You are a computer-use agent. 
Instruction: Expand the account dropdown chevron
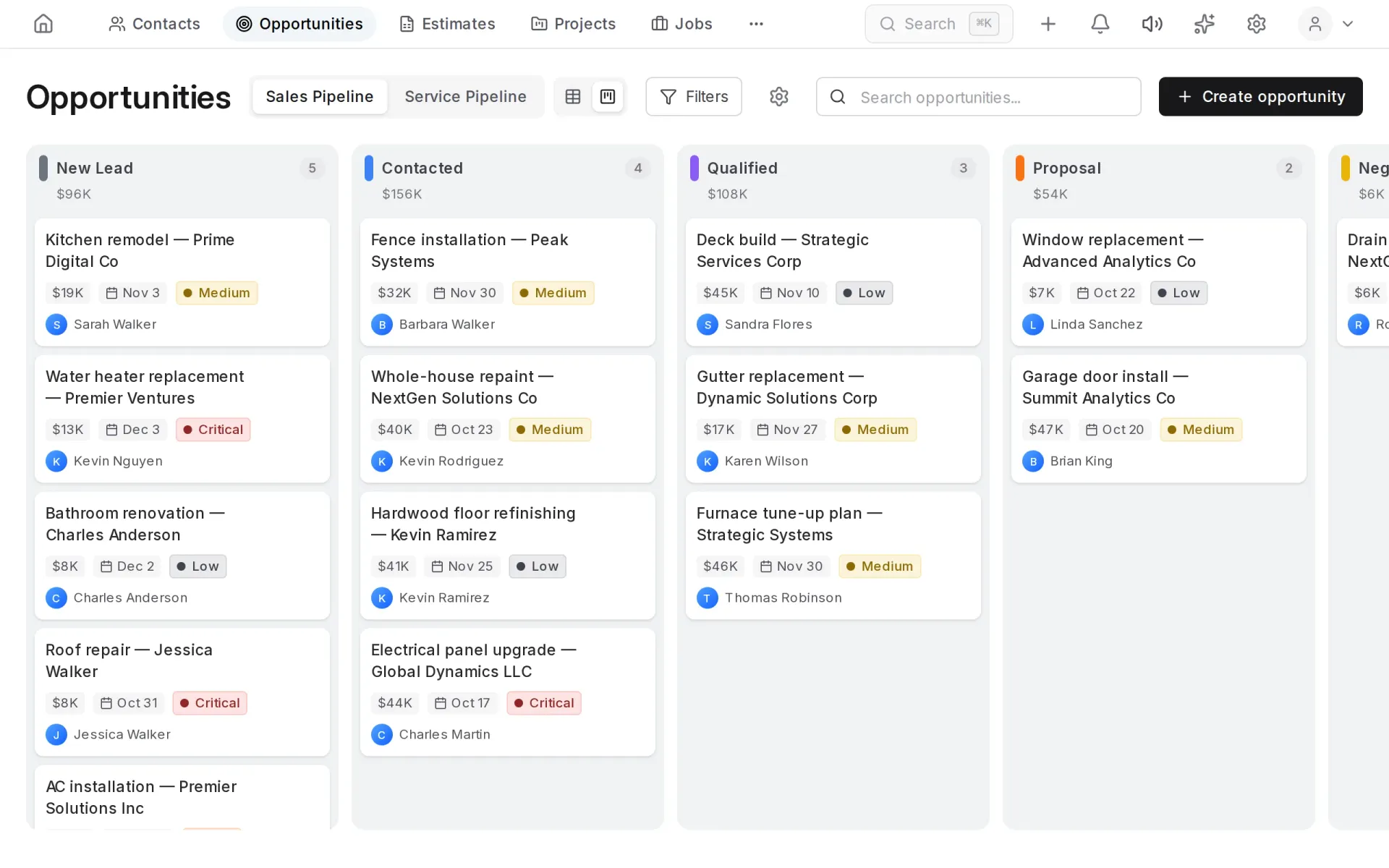1348,24
